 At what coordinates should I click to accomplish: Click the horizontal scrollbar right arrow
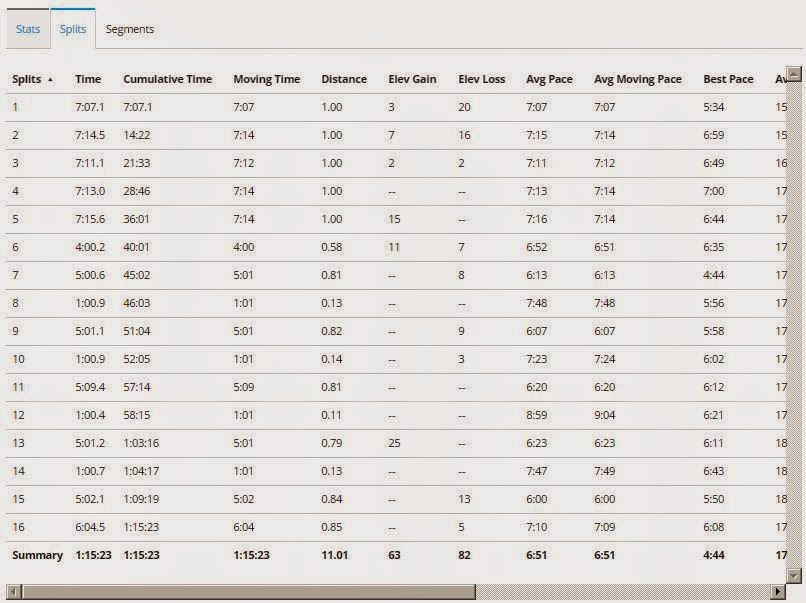tap(778, 591)
